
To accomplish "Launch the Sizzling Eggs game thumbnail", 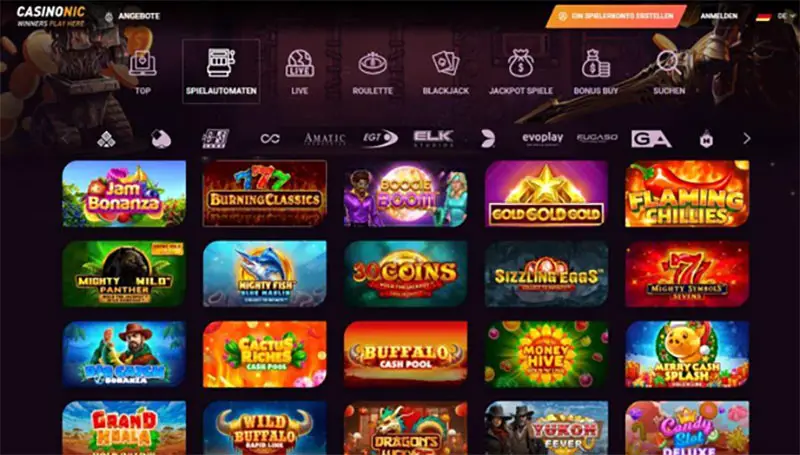I will click(546, 274).
